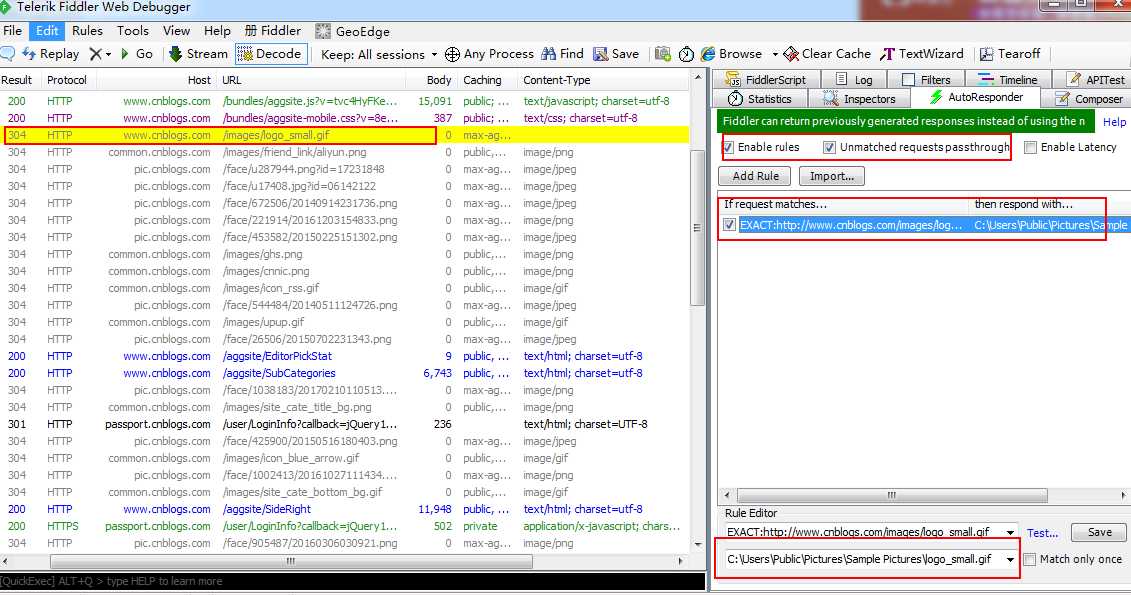1131x595 pixels.
Task: Open the Fiddler menu item
Action: click(x=273, y=31)
